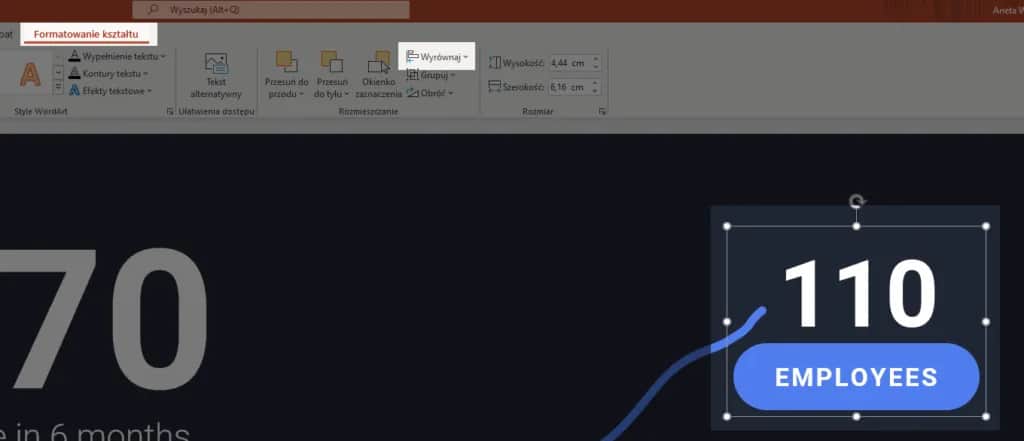Open the Rozmiar size dialog launcher
Image resolution: width=1024 pixels, height=441 pixels.
[602, 112]
